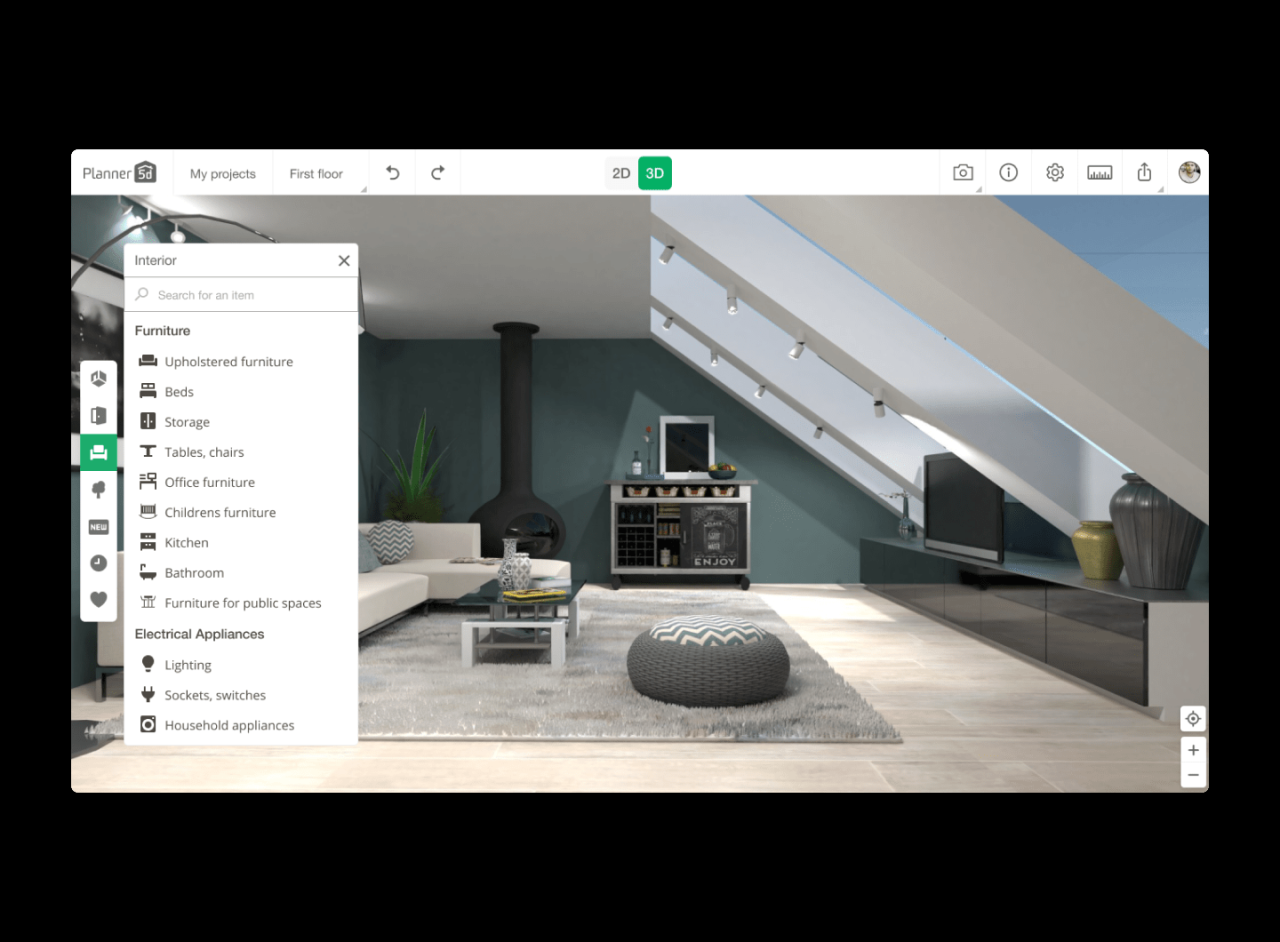Open My projects
Viewport: 1280px width, 942px height.
coord(223,173)
